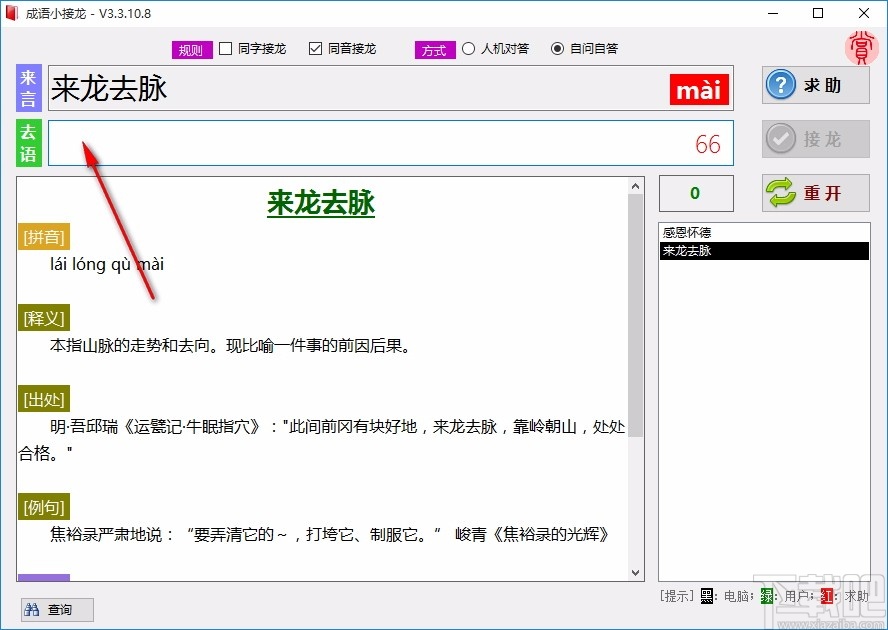Viewport: 888px width, 630px height.
Task: Click the question mark icon on 求助 button
Action: (781, 85)
